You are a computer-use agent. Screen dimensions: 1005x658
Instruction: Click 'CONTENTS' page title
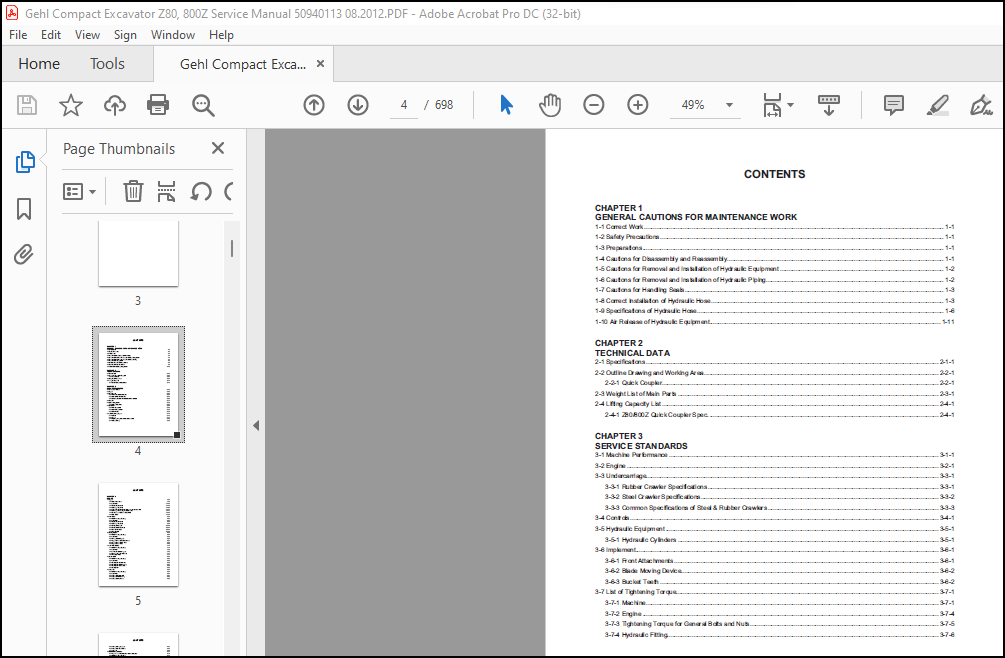tap(774, 174)
